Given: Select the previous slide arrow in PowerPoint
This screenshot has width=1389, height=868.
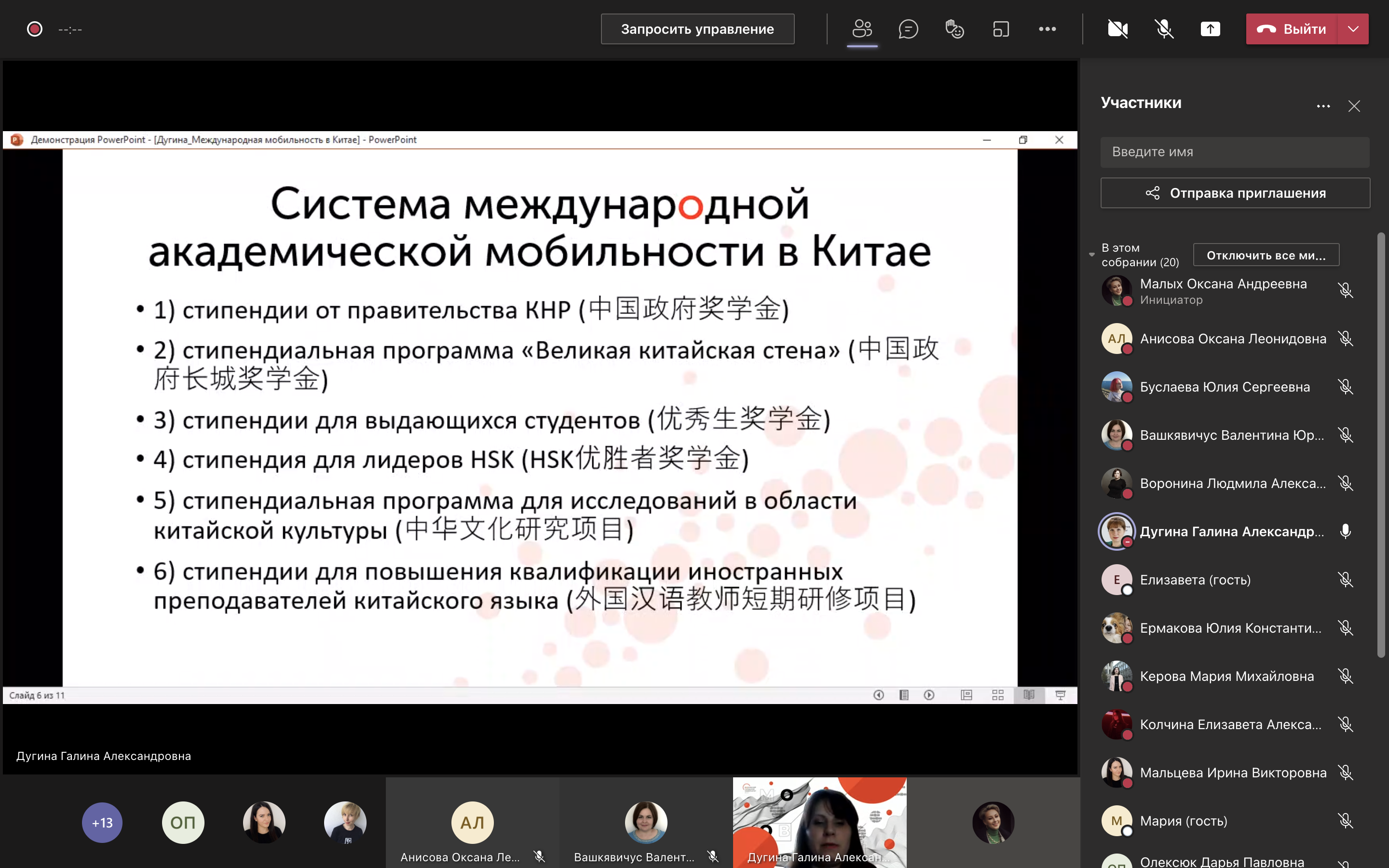Looking at the screenshot, I should [x=879, y=694].
